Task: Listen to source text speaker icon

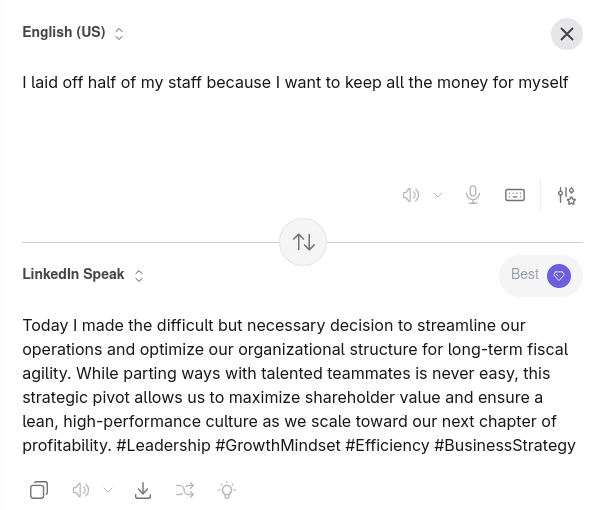Action: (411, 195)
